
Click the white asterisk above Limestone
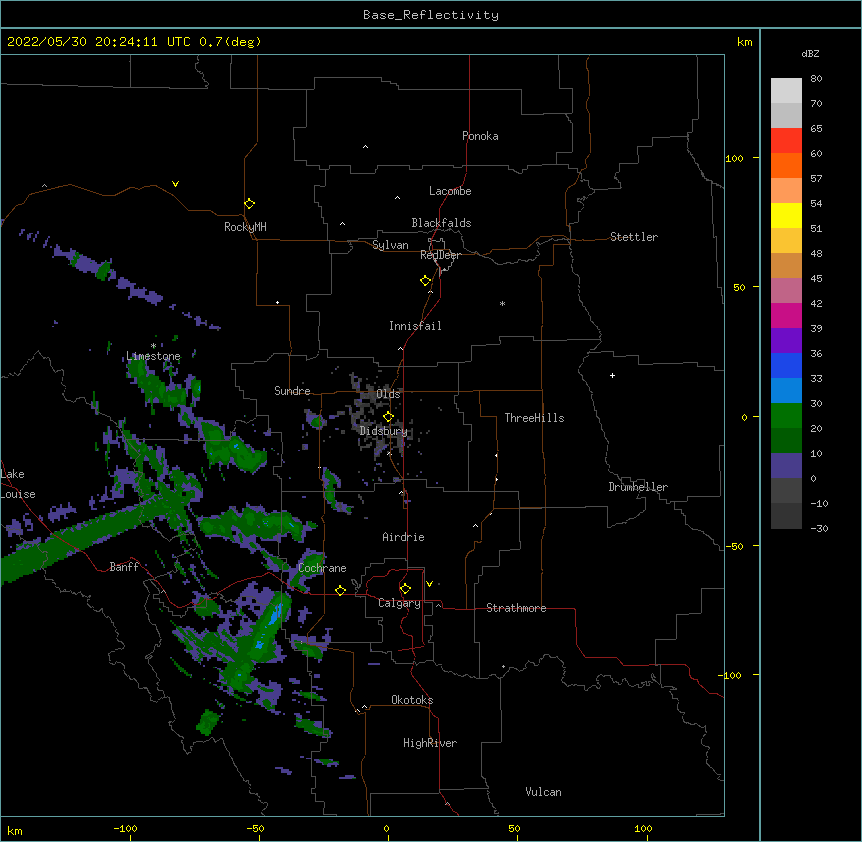[x=153, y=346]
